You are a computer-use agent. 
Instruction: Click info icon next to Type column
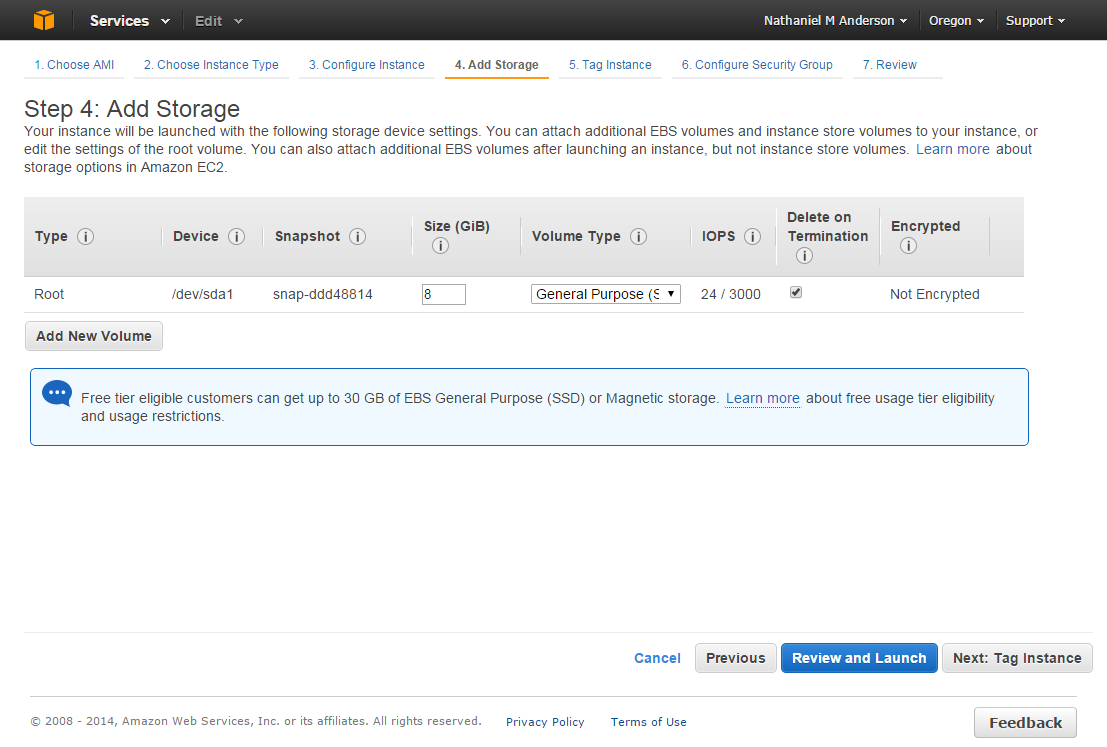[85, 237]
